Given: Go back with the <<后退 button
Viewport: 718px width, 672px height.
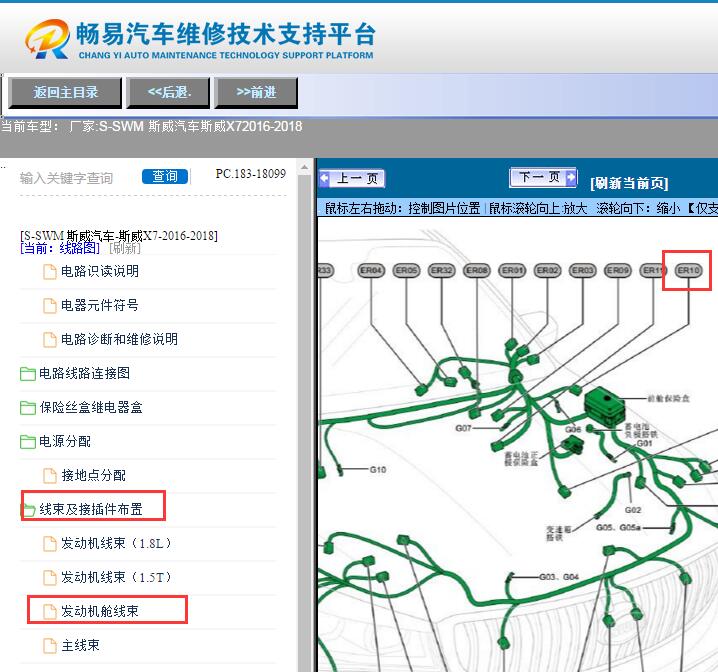Looking at the screenshot, I should click(x=168, y=92).
